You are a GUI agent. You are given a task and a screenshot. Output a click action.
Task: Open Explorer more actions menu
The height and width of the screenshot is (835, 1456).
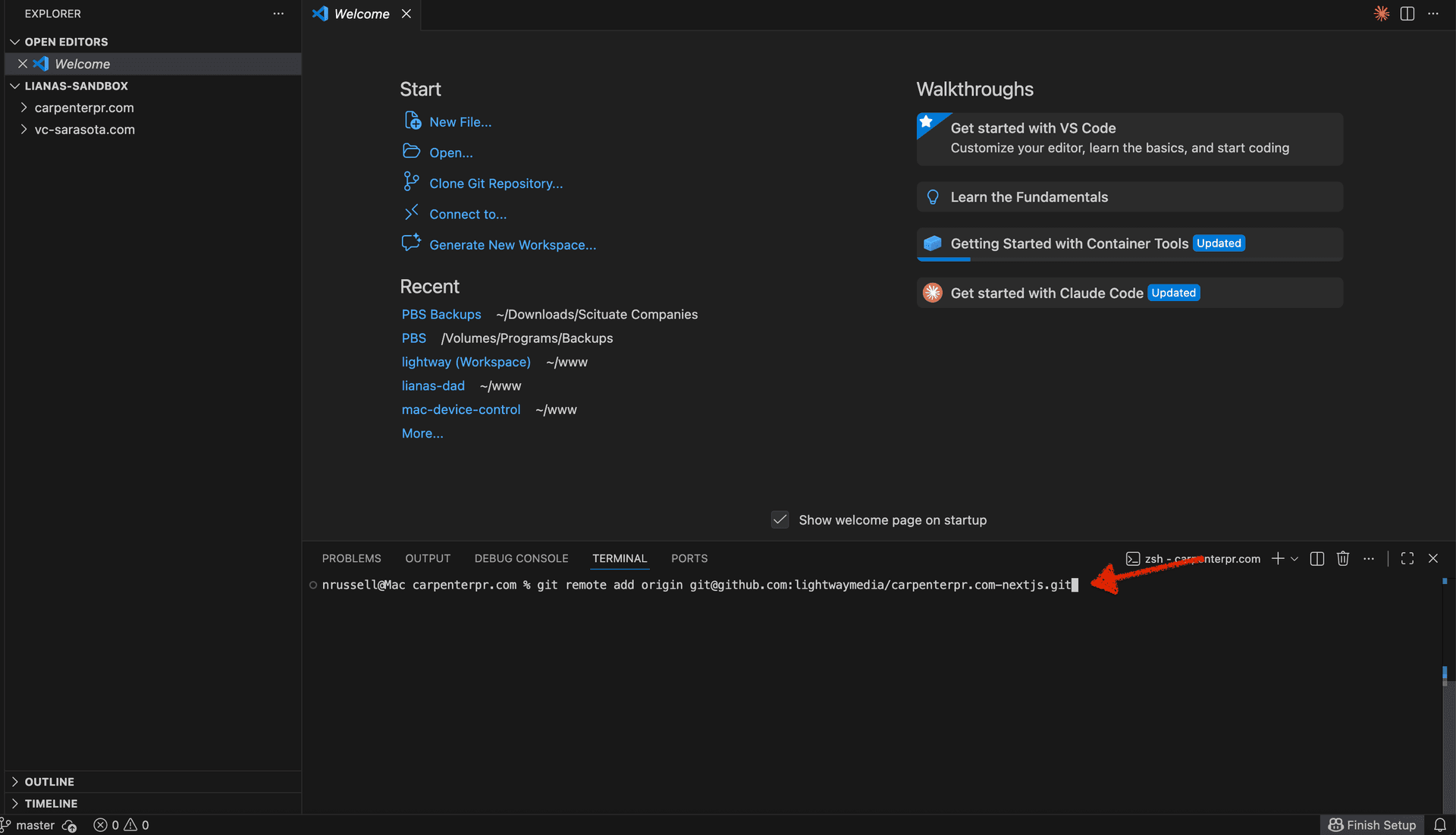click(x=278, y=13)
